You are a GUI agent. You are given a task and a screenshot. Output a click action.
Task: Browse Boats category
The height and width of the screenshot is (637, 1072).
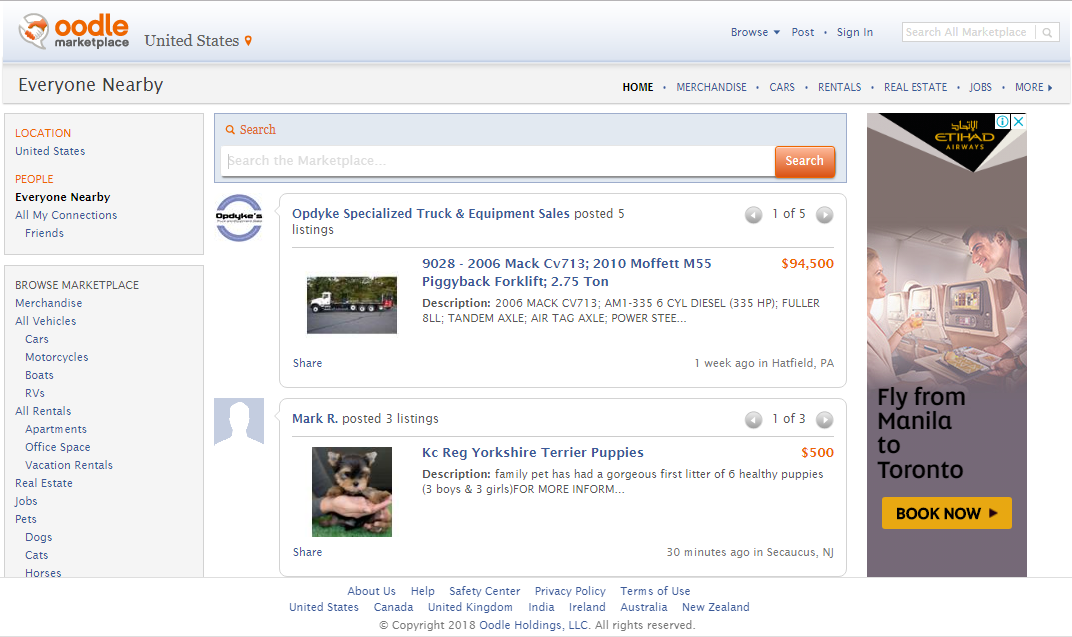click(39, 375)
